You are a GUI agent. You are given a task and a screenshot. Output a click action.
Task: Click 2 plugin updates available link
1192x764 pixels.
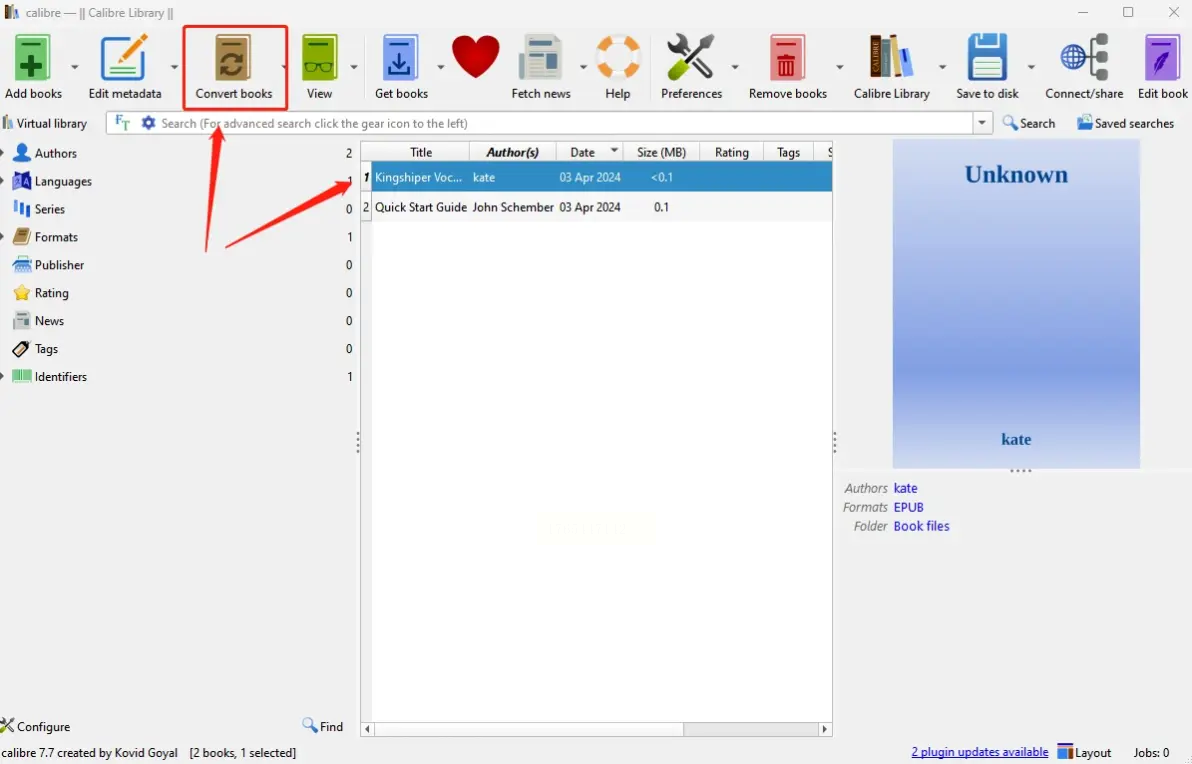click(979, 752)
